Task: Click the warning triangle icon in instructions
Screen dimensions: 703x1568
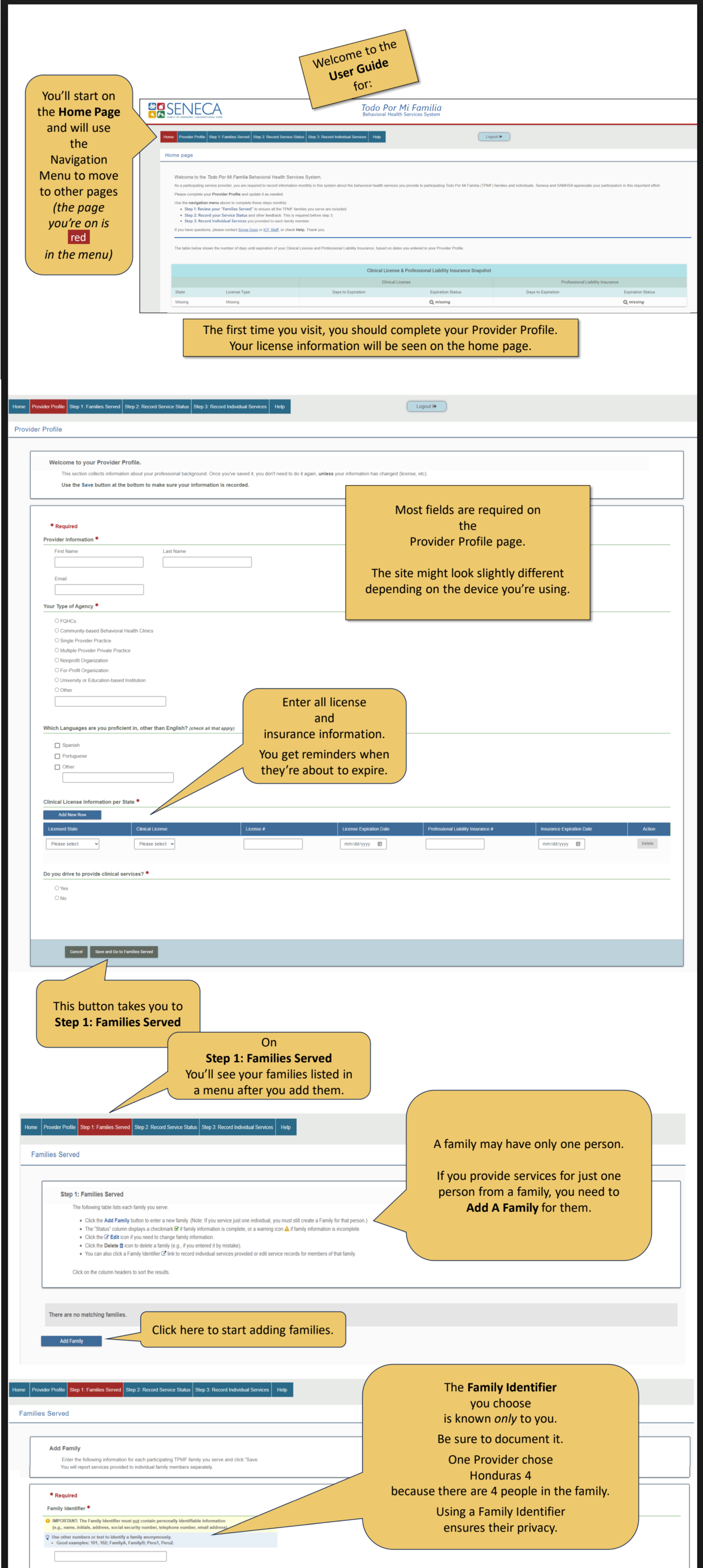Action: click(287, 1228)
